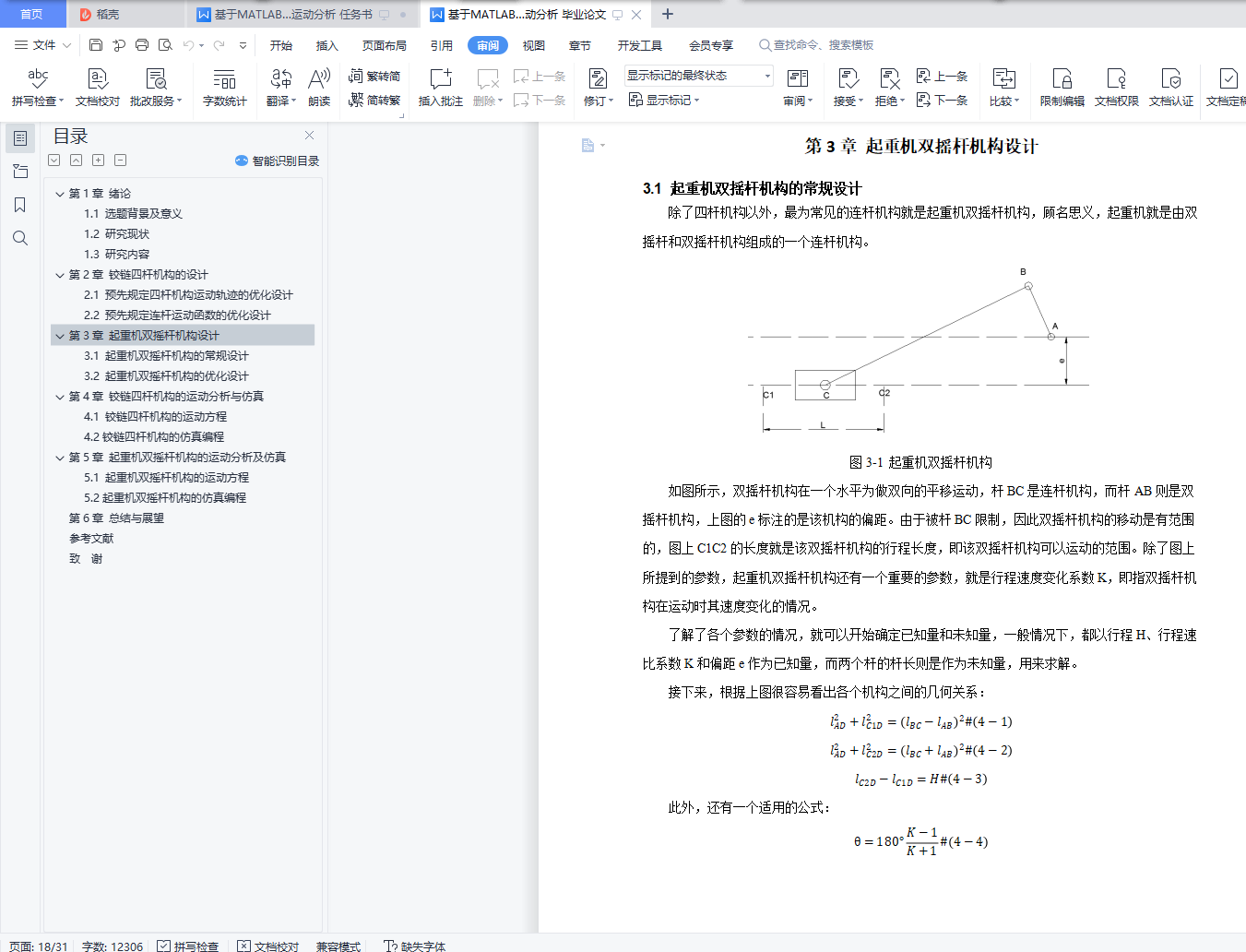Convert to traditional Chinese (繁转简)
Image resolution: width=1246 pixels, height=952 pixels.
pos(374,76)
